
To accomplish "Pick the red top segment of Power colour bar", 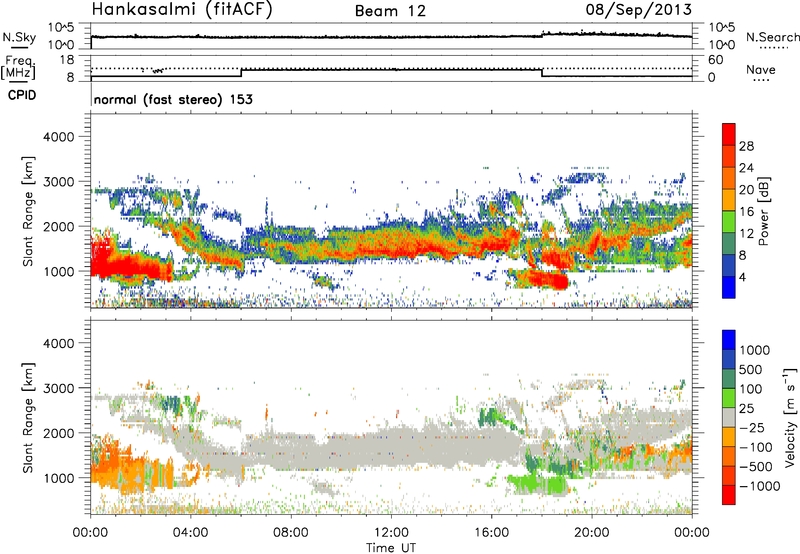I will 729,135.
